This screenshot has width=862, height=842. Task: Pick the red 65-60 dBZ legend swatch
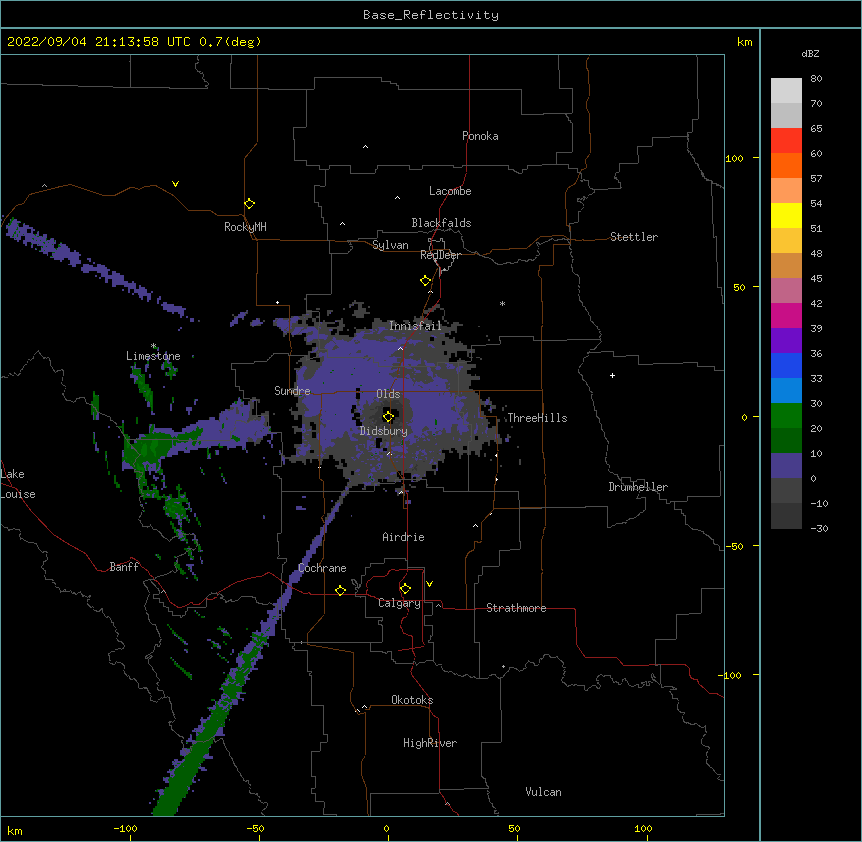pyautogui.click(x=786, y=140)
